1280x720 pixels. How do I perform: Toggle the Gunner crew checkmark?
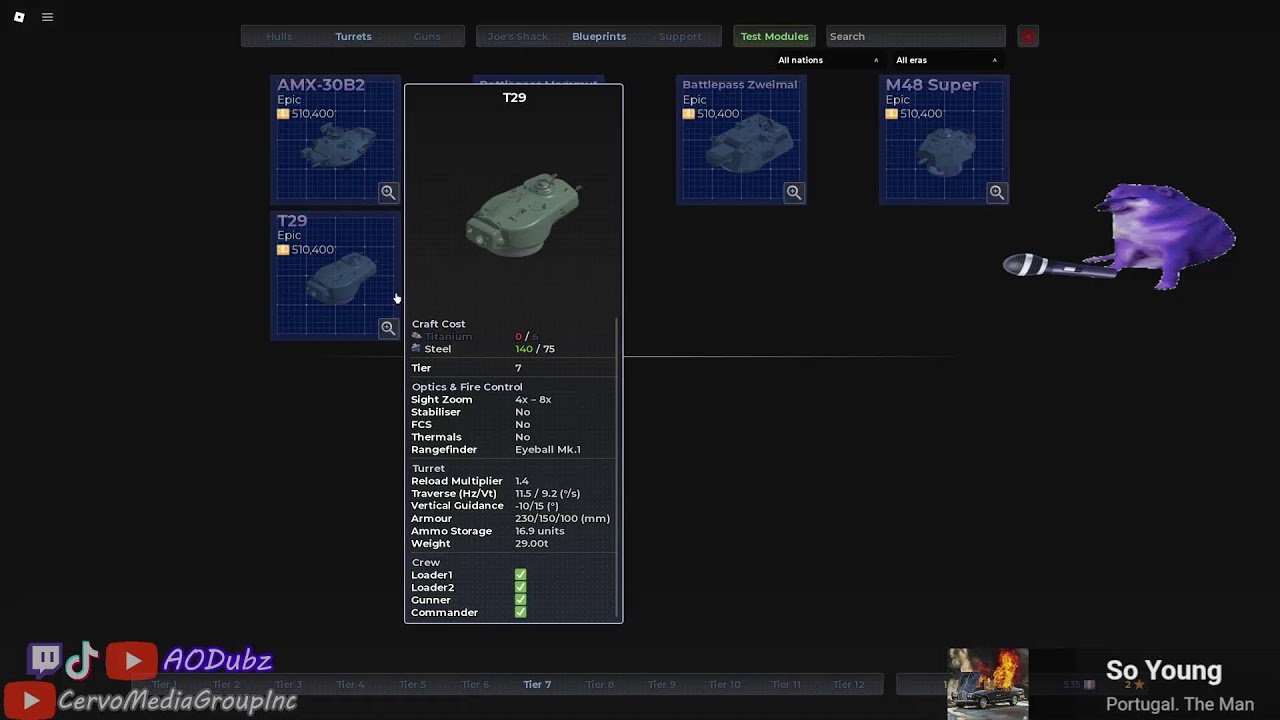(520, 600)
